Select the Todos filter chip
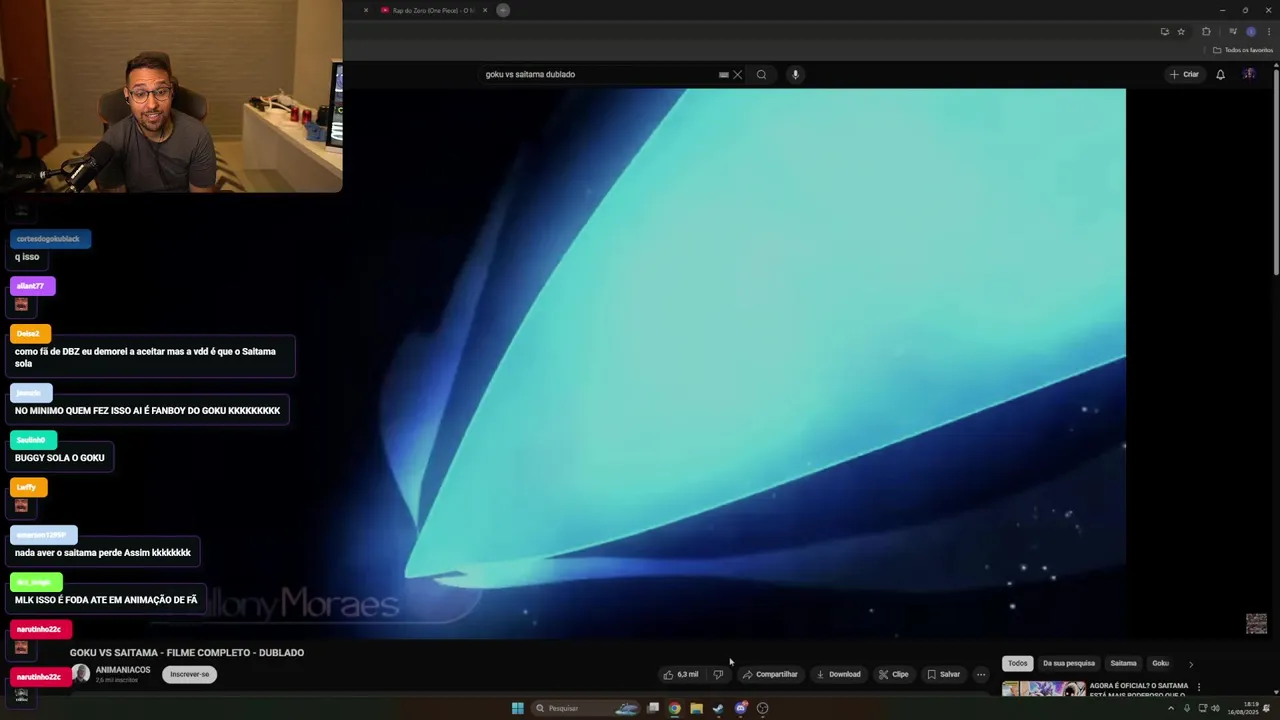The height and width of the screenshot is (720, 1280). pos(1017,663)
